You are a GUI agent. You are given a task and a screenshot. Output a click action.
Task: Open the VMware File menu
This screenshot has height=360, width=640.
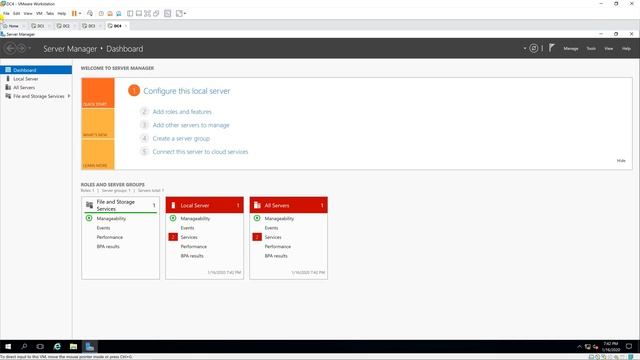[x=6, y=13]
